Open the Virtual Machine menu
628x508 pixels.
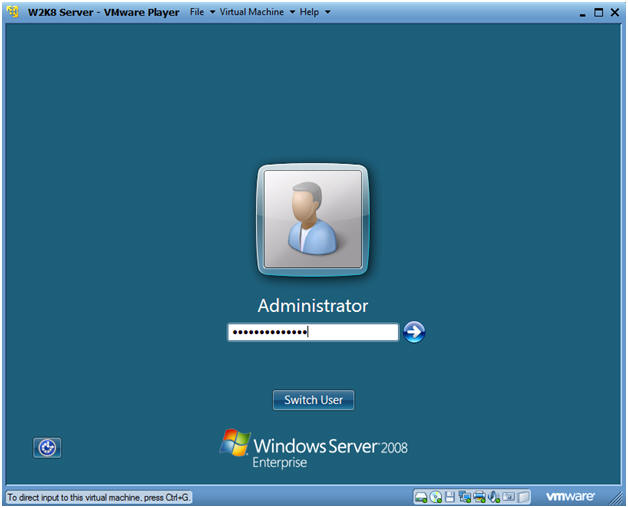click(x=252, y=12)
